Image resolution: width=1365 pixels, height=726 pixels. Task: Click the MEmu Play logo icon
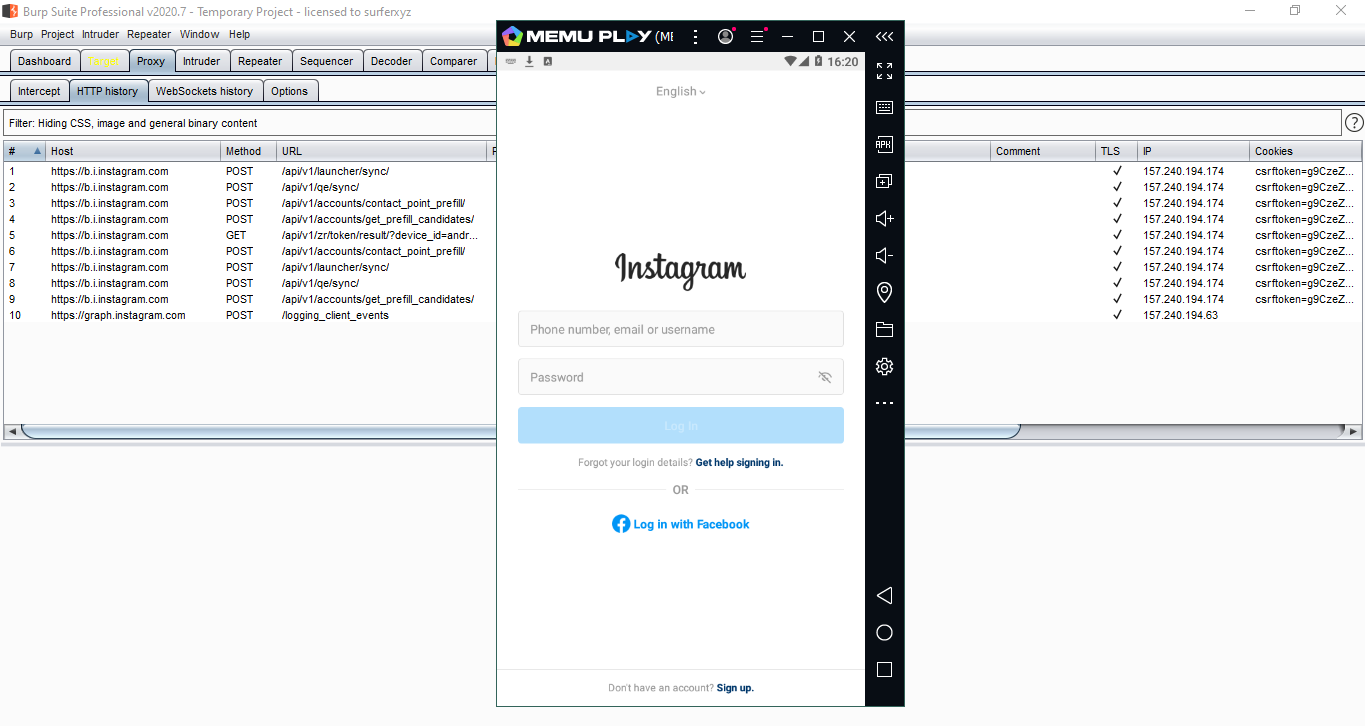(x=512, y=36)
